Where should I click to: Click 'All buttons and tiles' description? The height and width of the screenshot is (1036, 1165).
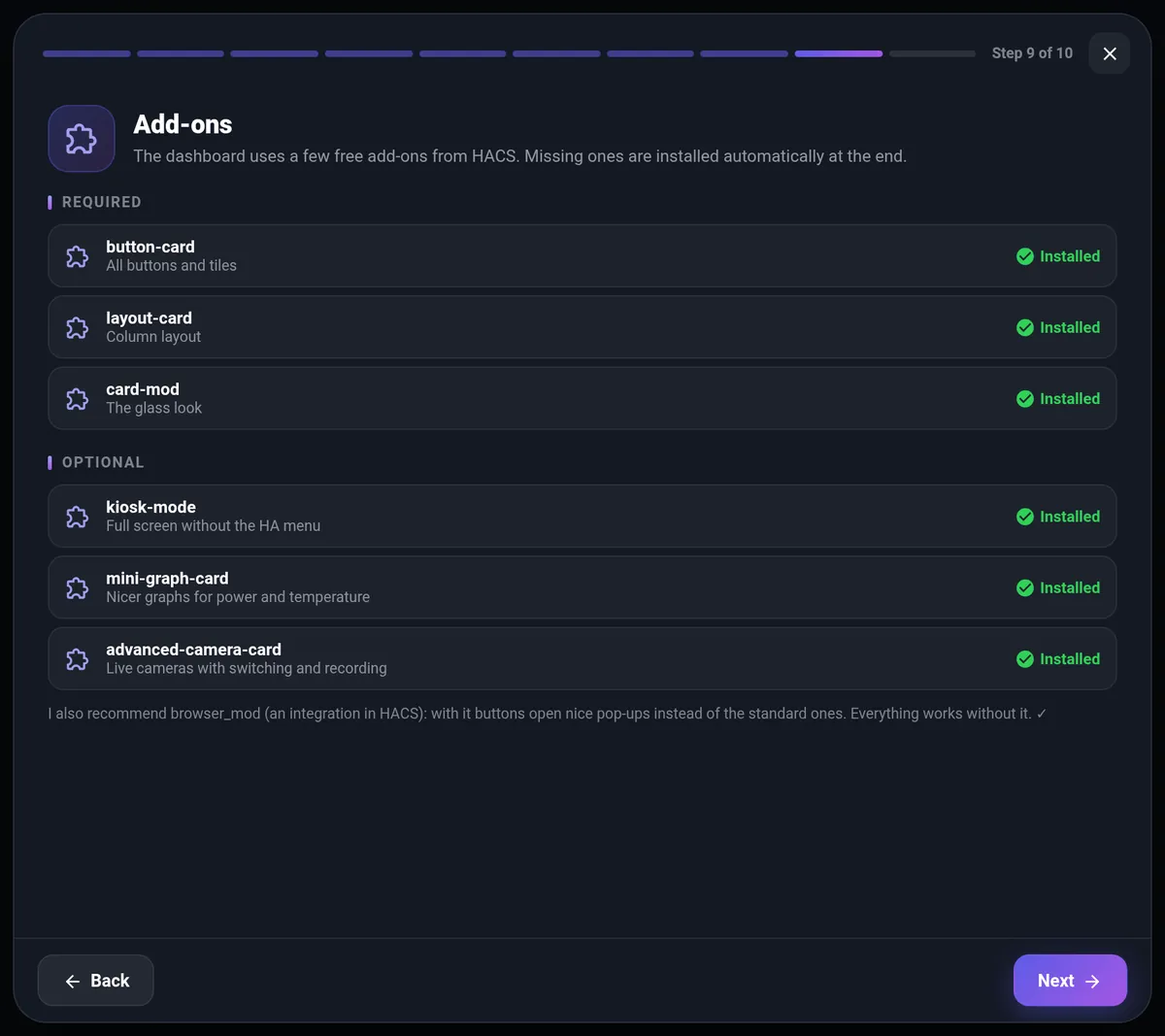pos(171,265)
